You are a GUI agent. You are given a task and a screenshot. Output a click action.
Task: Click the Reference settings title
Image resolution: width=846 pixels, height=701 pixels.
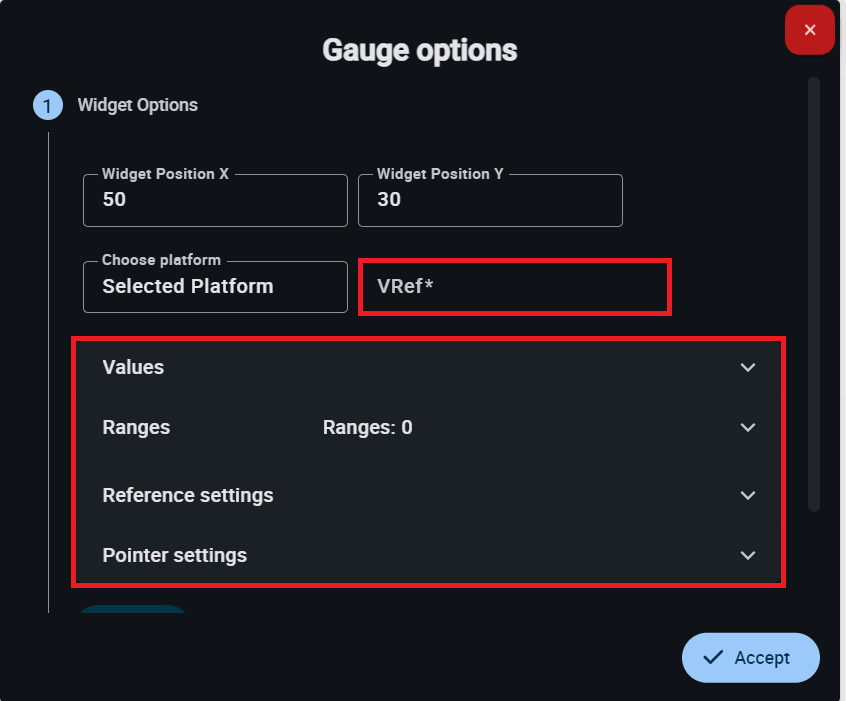188,495
